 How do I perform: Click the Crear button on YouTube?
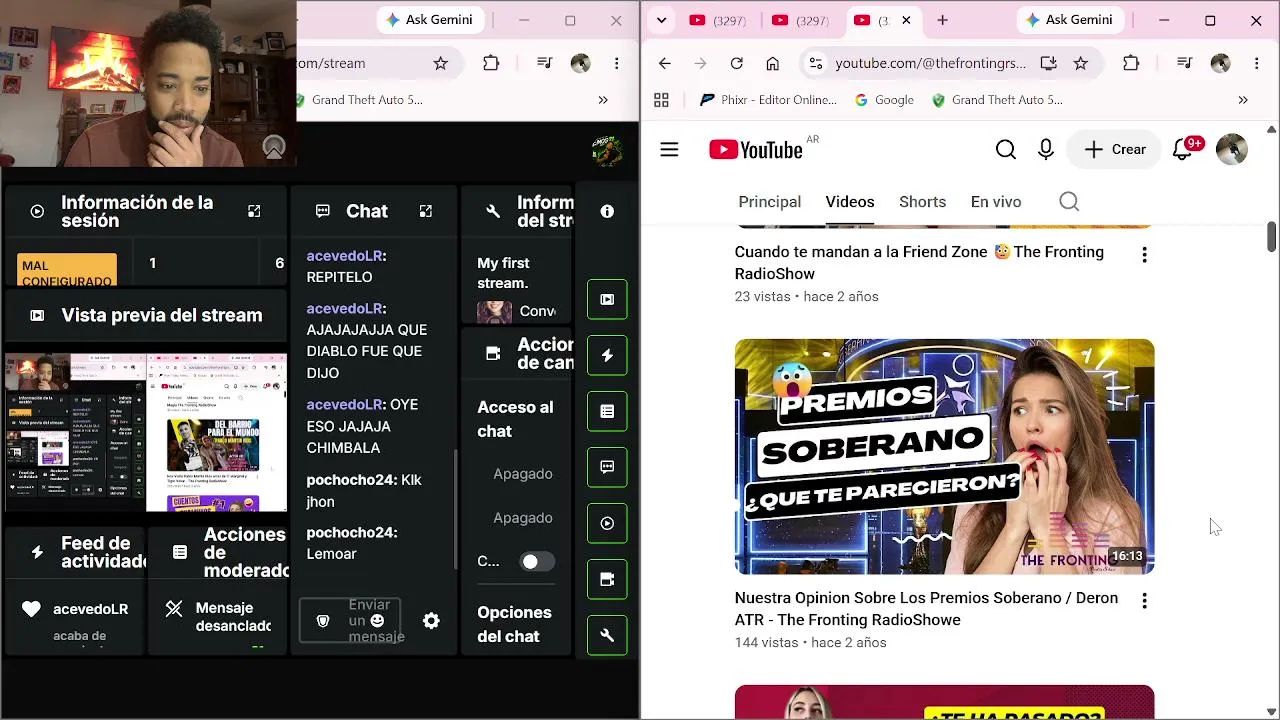1115,150
